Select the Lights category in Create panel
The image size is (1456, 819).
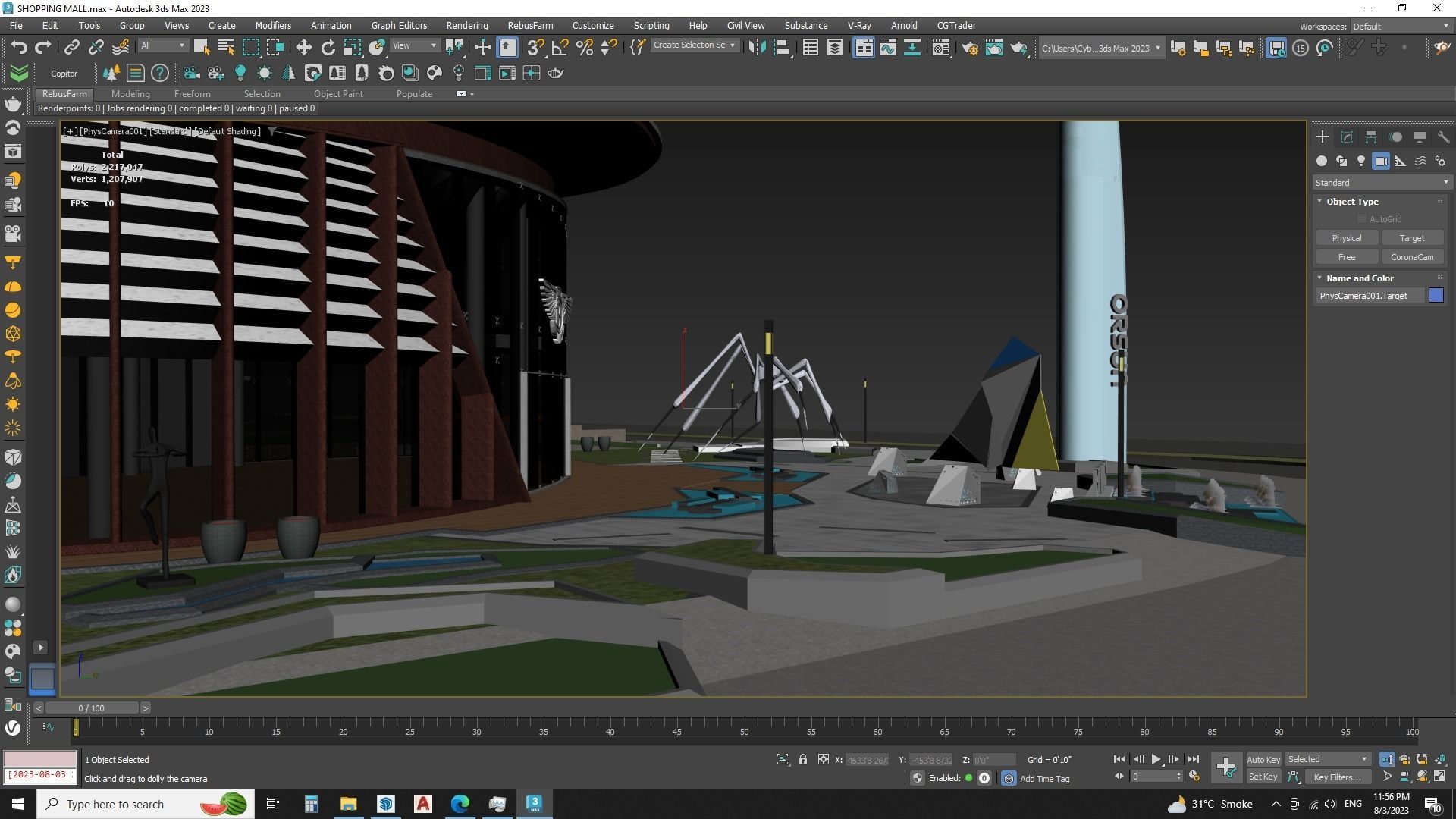click(1361, 161)
